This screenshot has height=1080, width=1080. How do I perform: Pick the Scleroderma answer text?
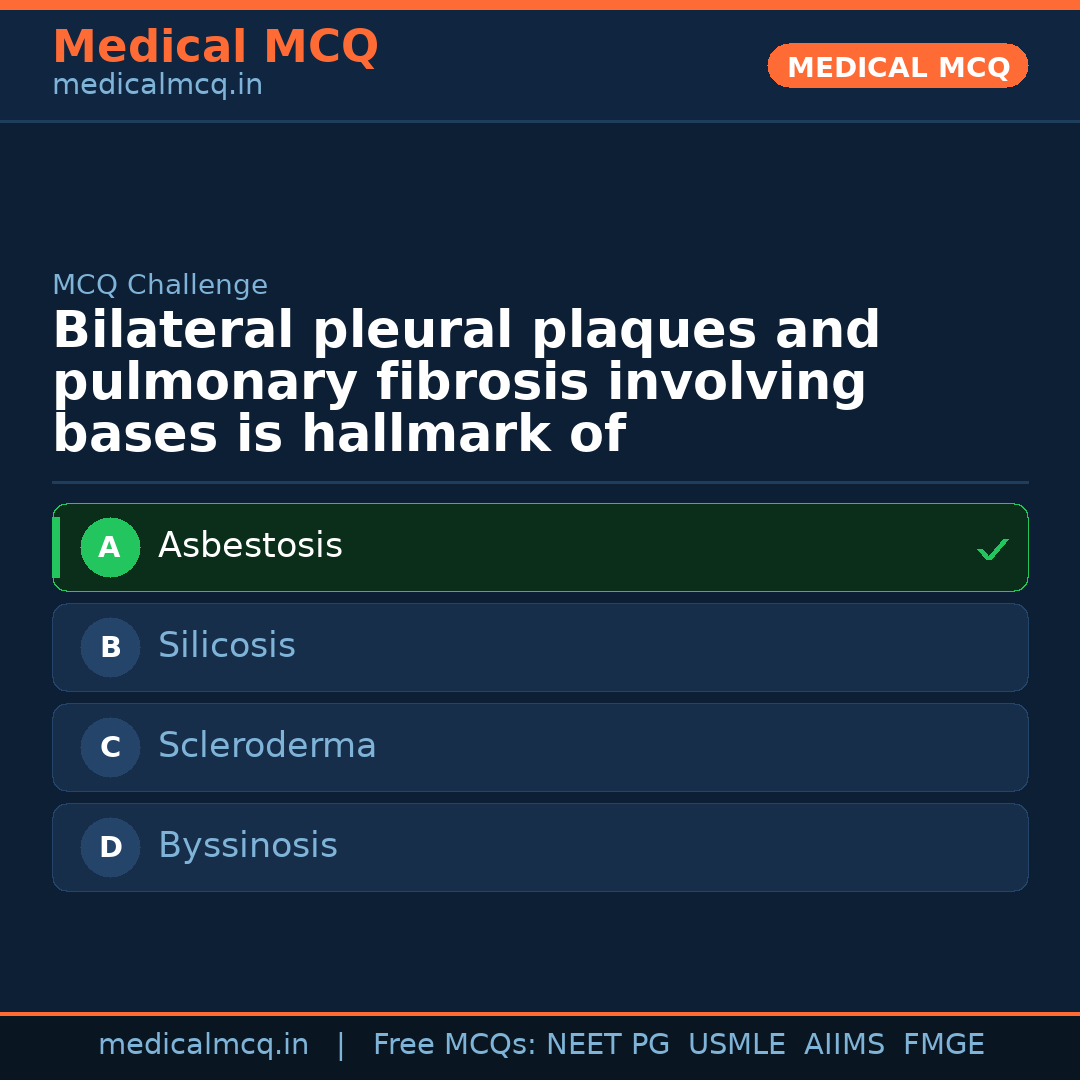[x=267, y=746]
